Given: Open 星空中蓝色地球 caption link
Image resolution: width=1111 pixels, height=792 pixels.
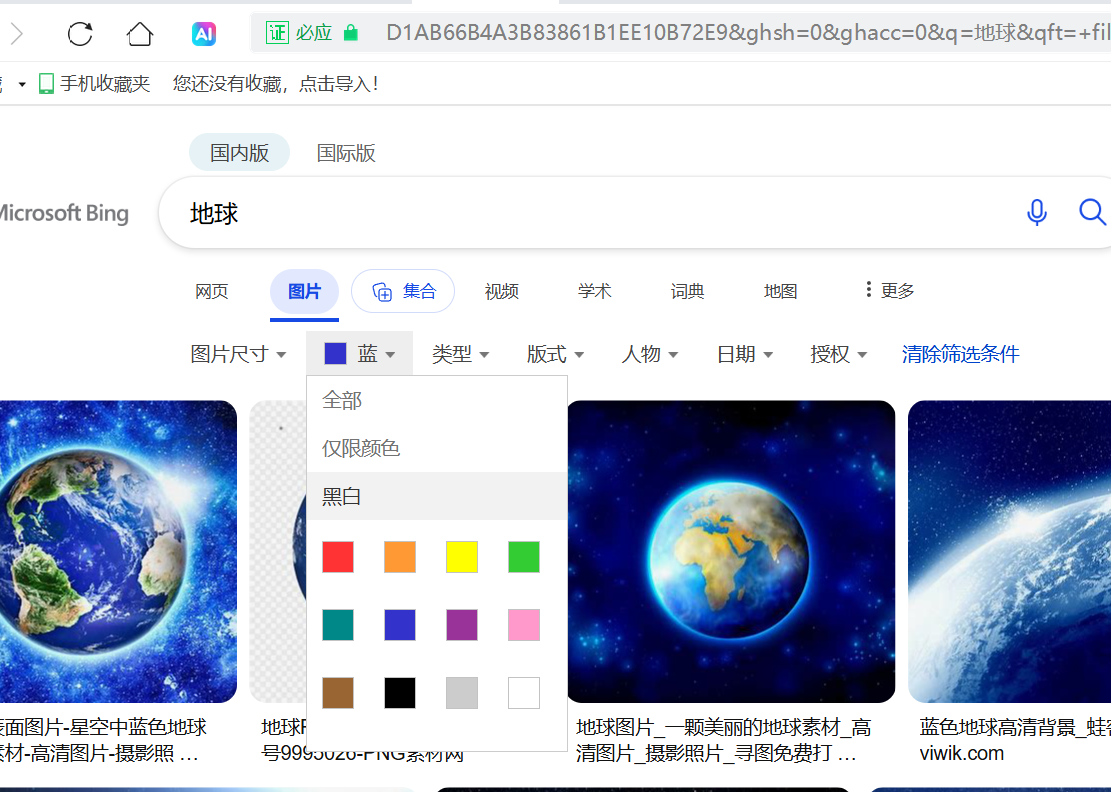Looking at the screenshot, I should pyautogui.click(x=103, y=740).
